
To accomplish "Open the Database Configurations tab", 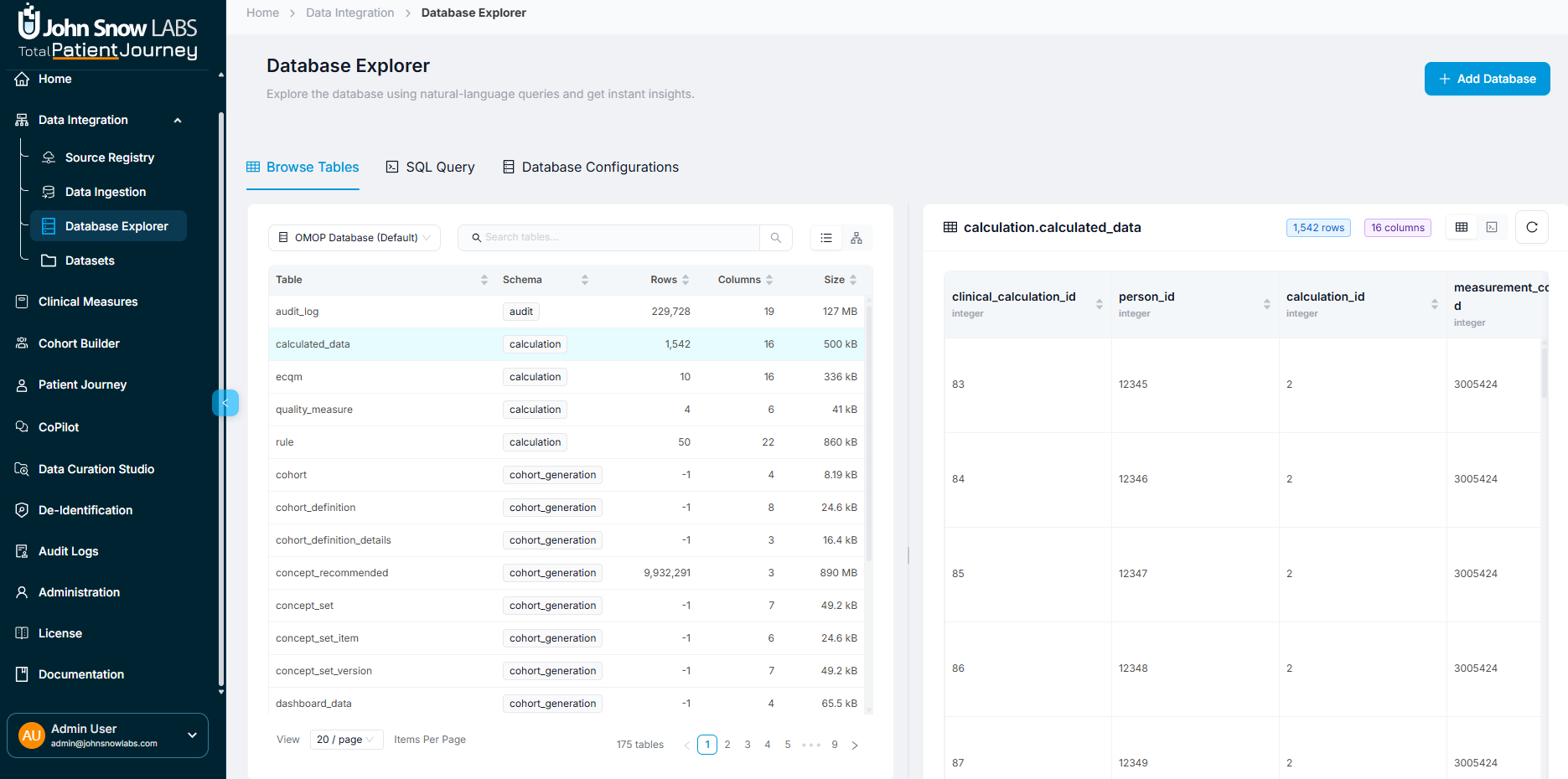I will coord(590,167).
